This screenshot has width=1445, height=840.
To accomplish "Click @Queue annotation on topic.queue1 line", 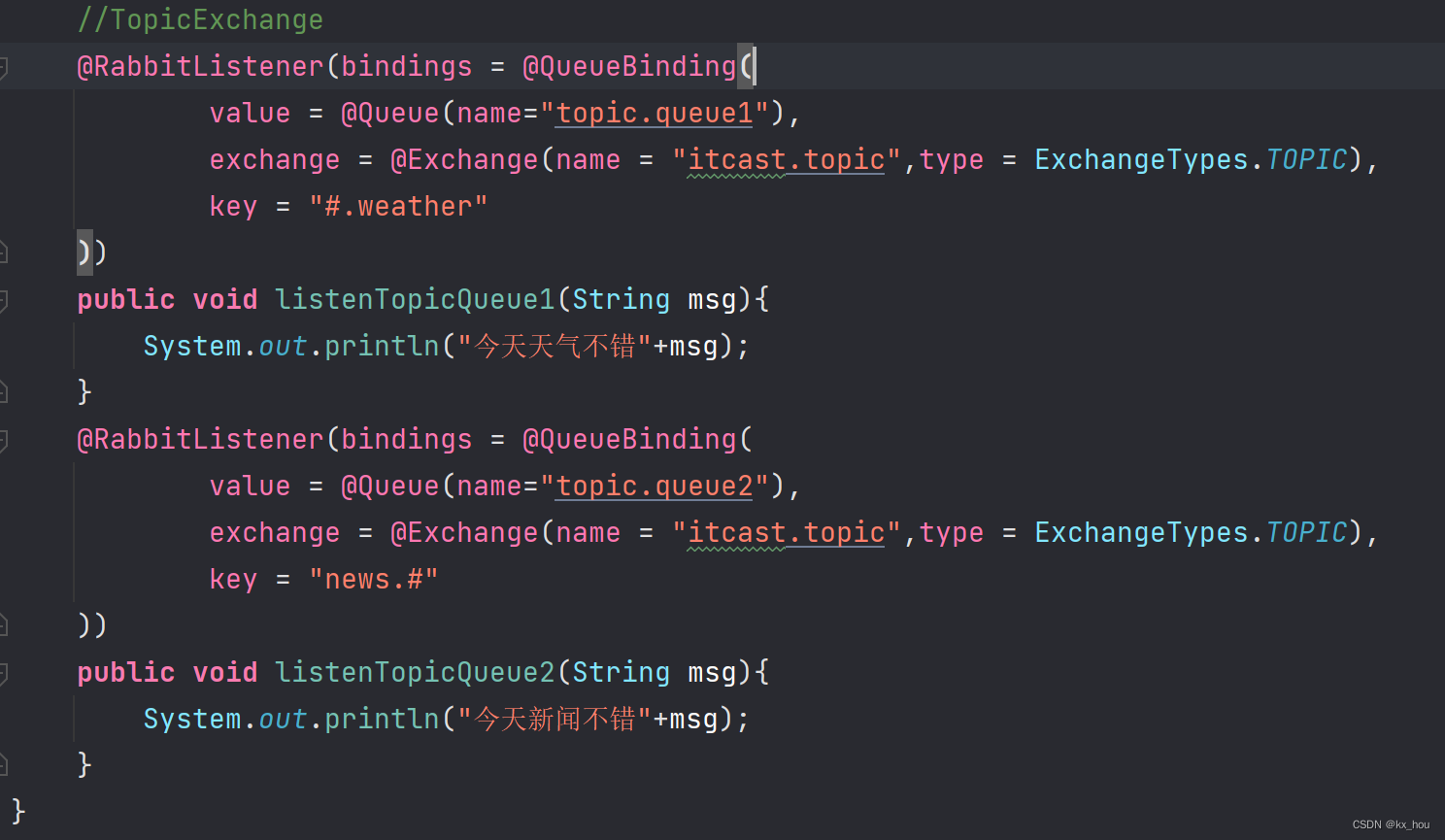I will coord(390,113).
